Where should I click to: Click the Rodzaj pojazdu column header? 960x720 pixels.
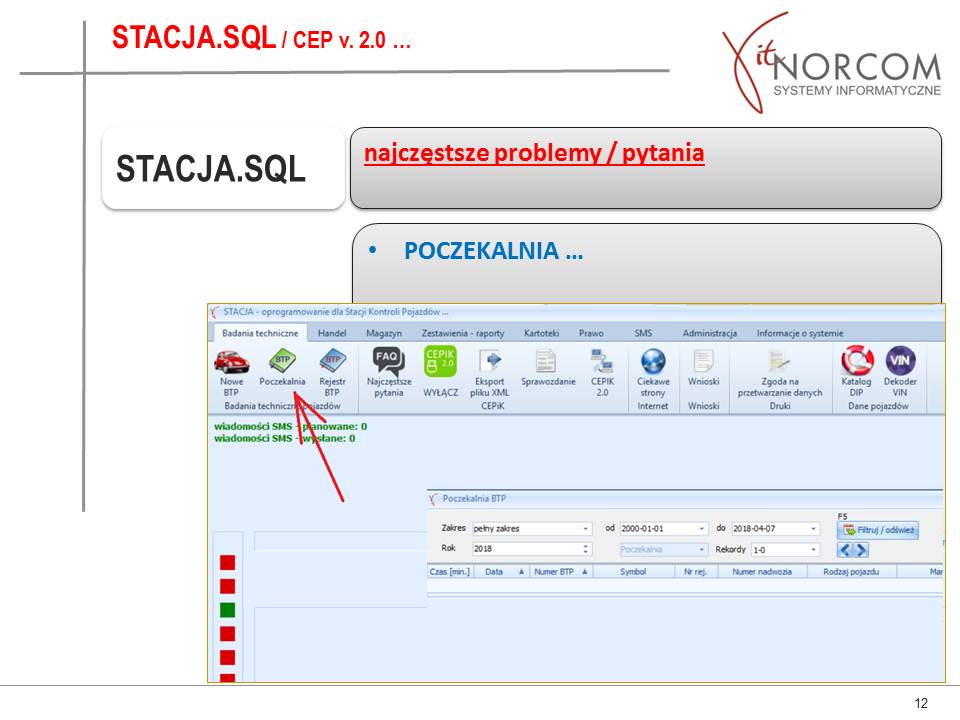pos(851,572)
